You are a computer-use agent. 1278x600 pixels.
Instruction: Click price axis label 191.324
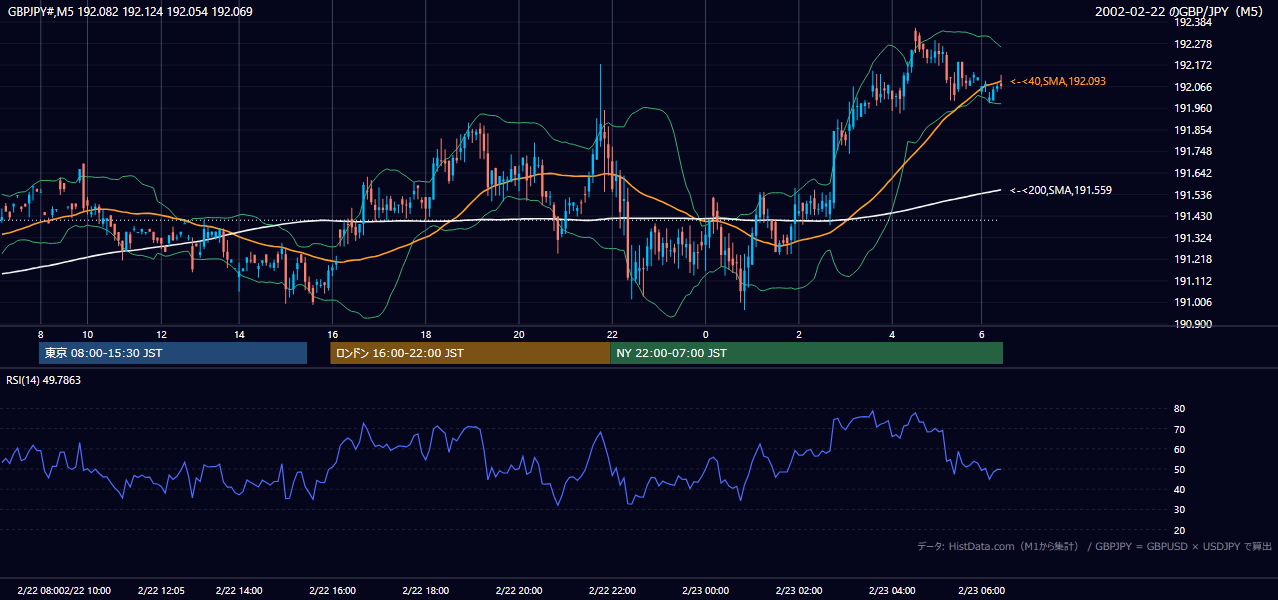pyautogui.click(x=1193, y=238)
